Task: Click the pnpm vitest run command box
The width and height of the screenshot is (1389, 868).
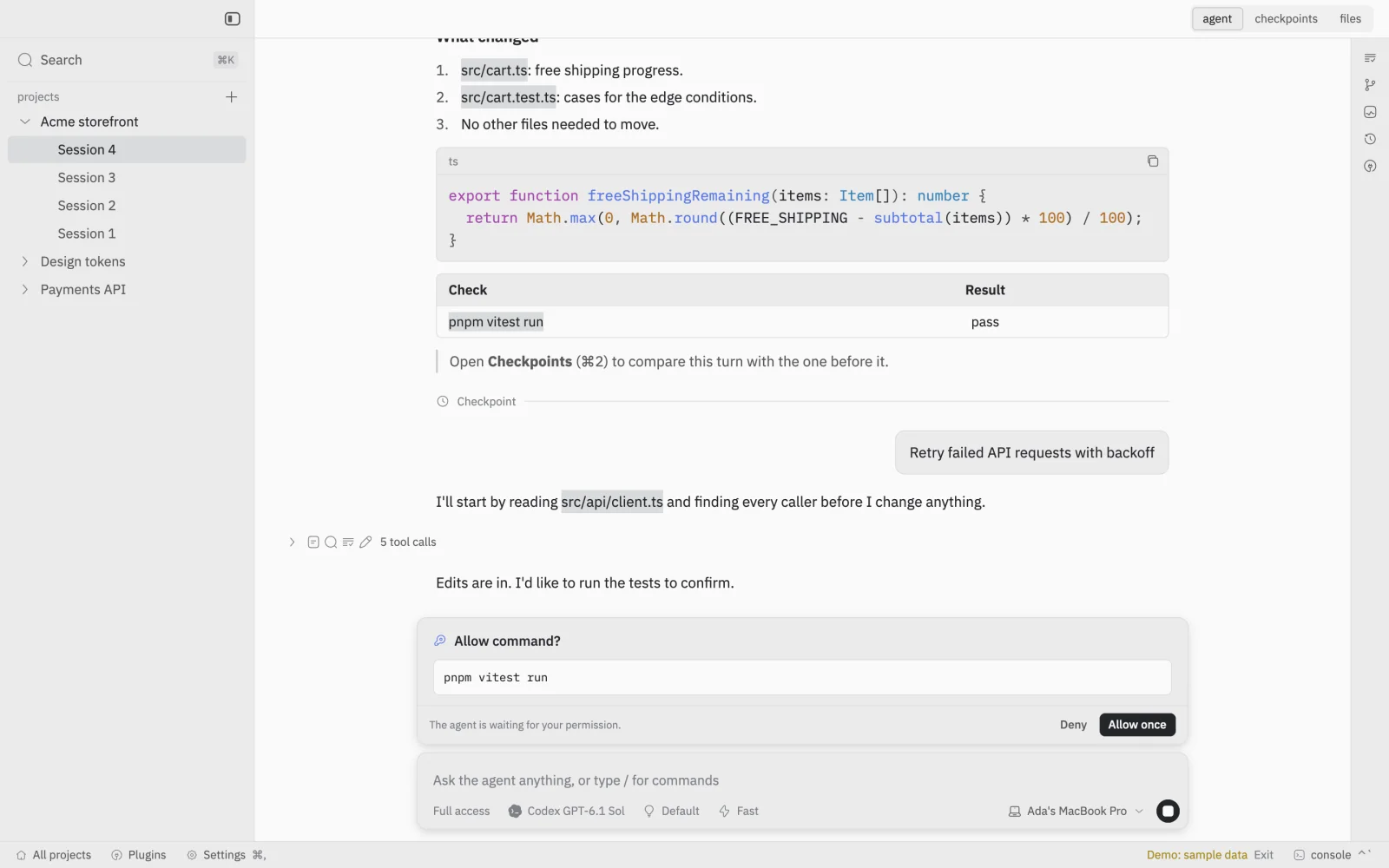Action: click(802, 678)
